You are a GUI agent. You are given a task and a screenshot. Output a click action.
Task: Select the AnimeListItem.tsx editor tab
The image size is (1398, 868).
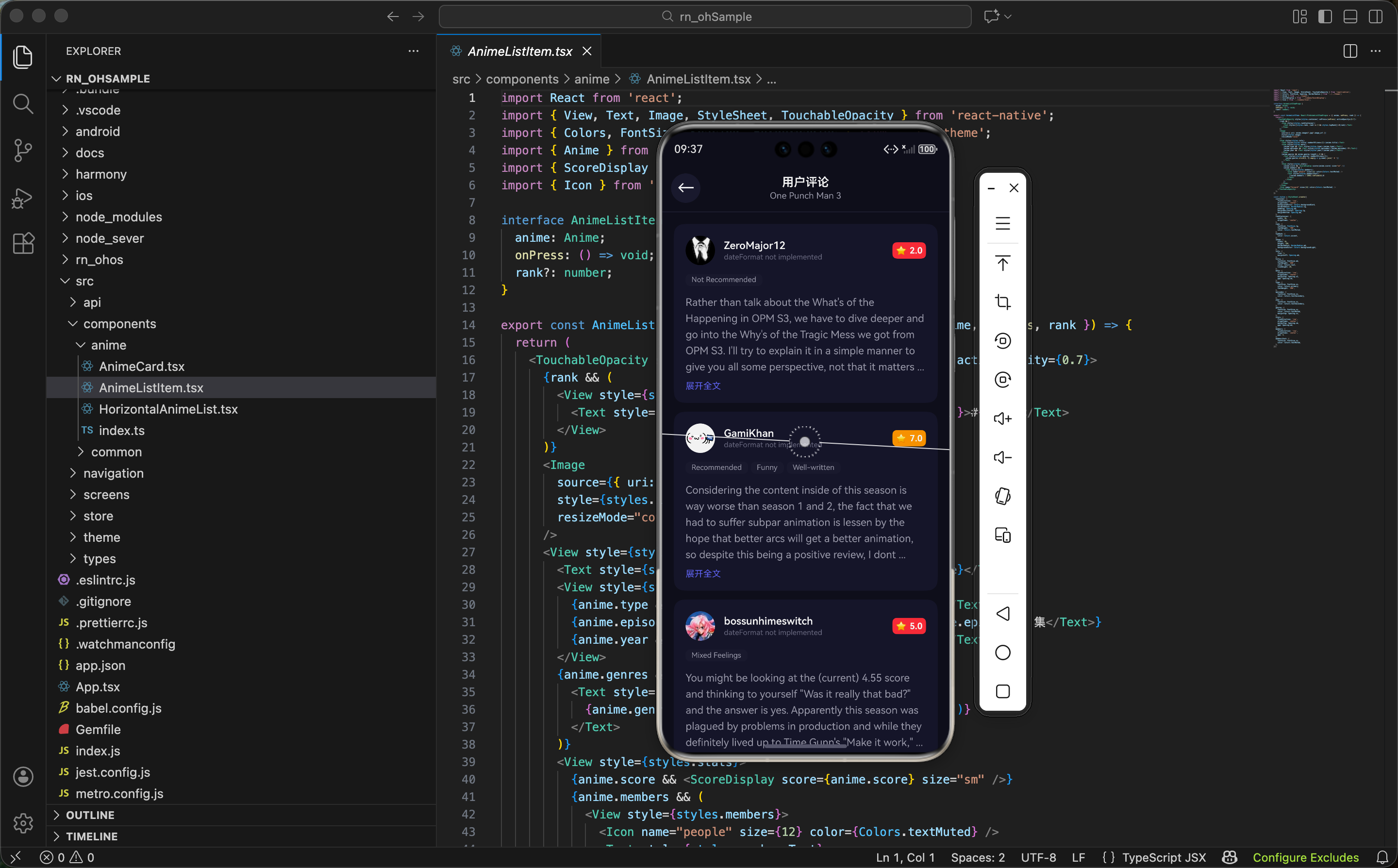[x=519, y=51]
